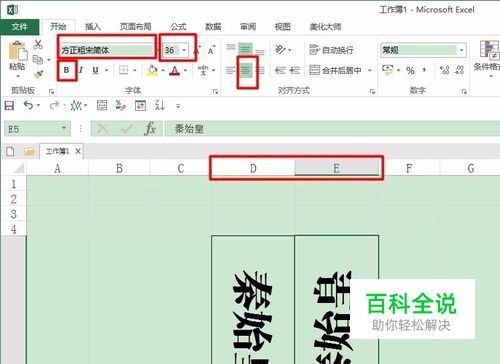Switch to the 页面布局 Page Layout tab
This screenshot has width=500, height=364.
click(x=135, y=27)
